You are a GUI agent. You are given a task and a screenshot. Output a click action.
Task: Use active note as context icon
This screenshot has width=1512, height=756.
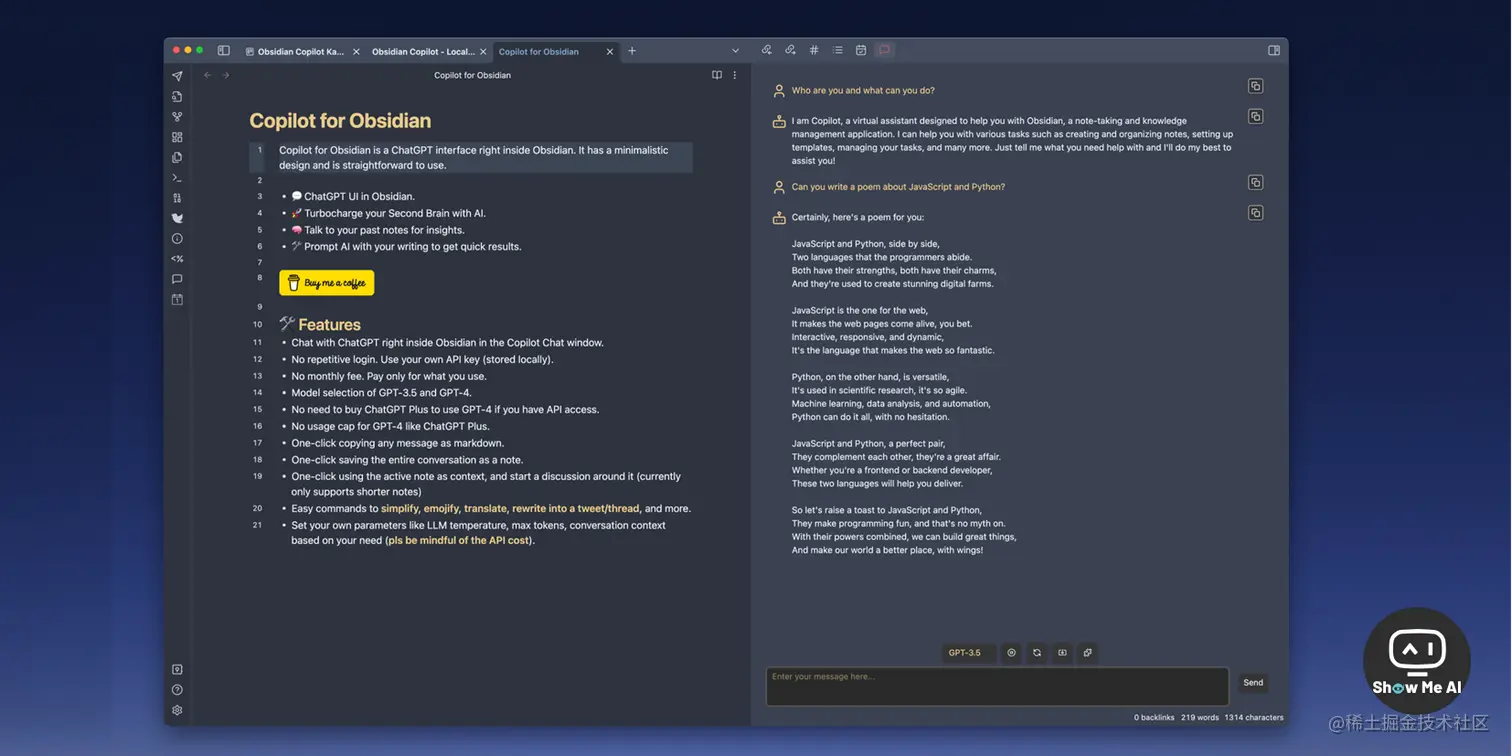(x=1088, y=653)
